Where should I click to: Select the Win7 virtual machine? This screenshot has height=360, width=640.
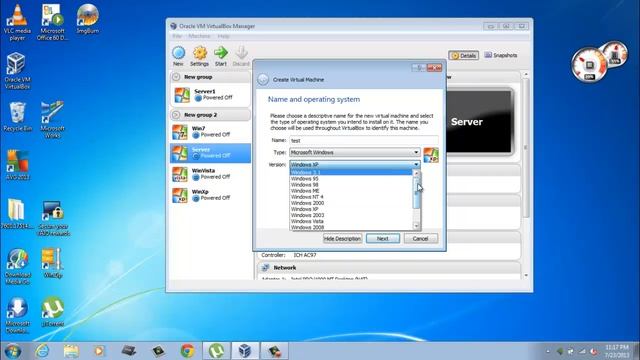click(x=210, y=132)
